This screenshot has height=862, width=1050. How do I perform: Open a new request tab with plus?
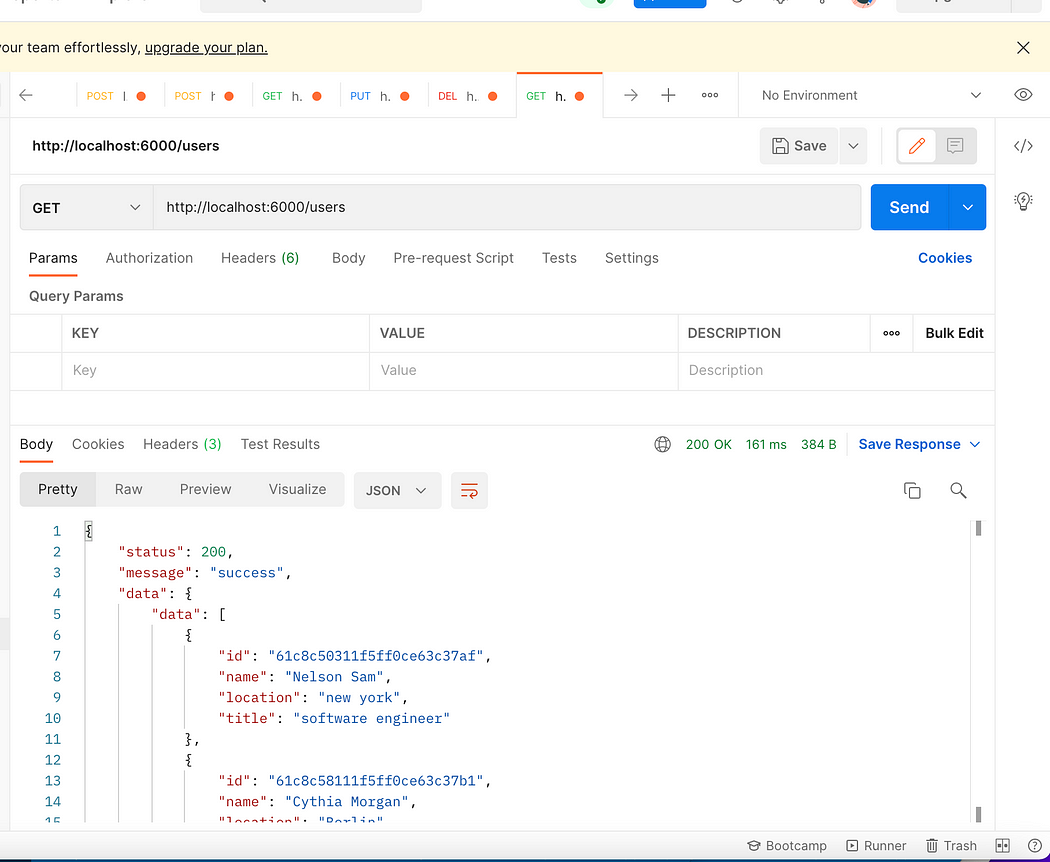(x=668, y=95)
